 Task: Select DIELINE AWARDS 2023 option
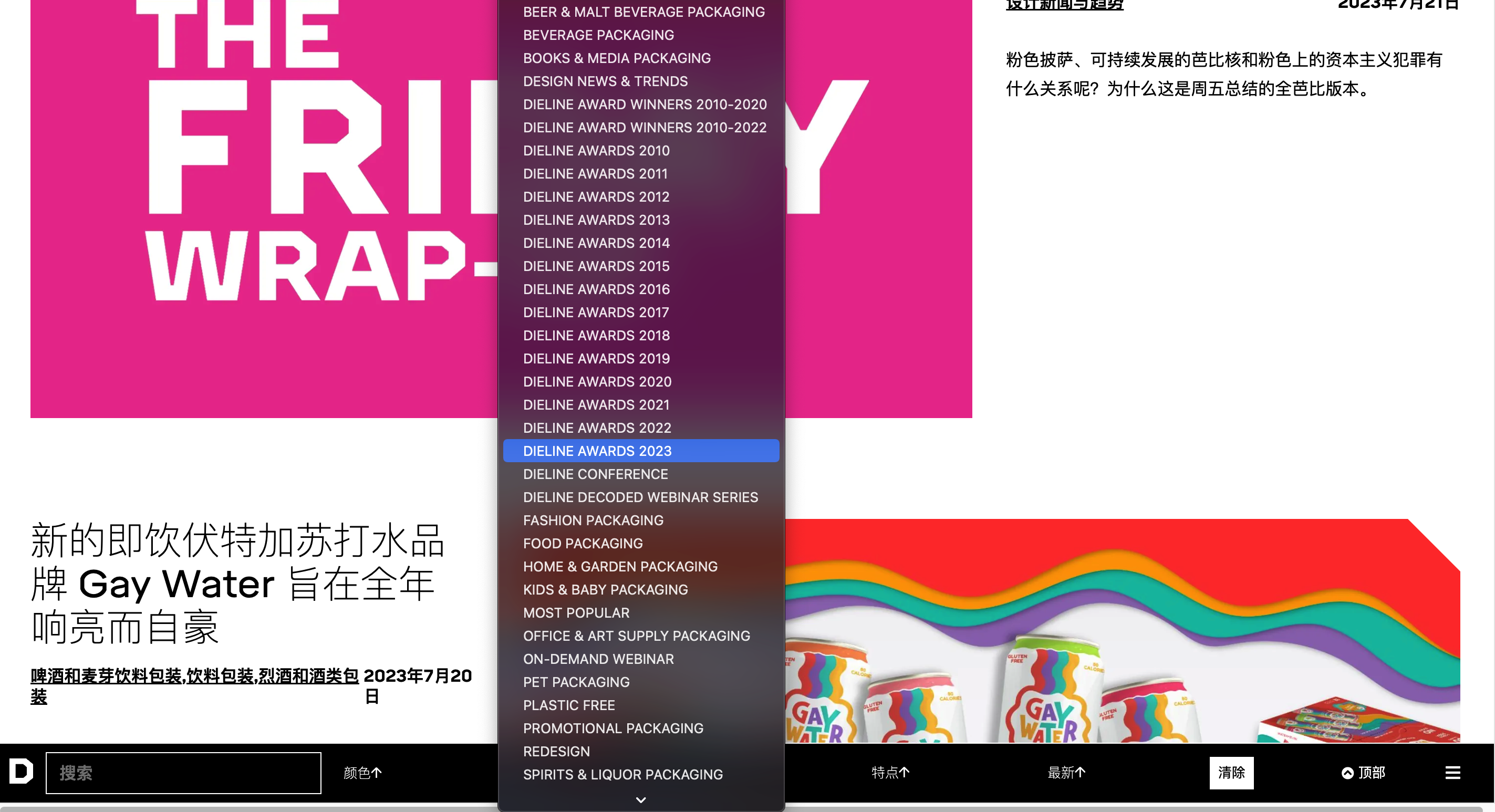pos(597,451)
